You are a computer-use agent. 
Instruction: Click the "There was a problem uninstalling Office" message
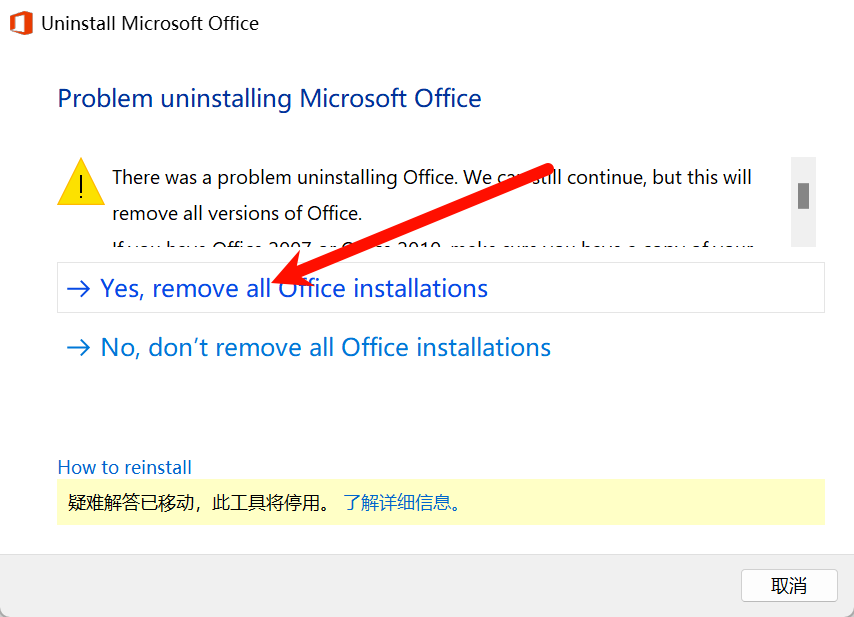click(432, 178)
